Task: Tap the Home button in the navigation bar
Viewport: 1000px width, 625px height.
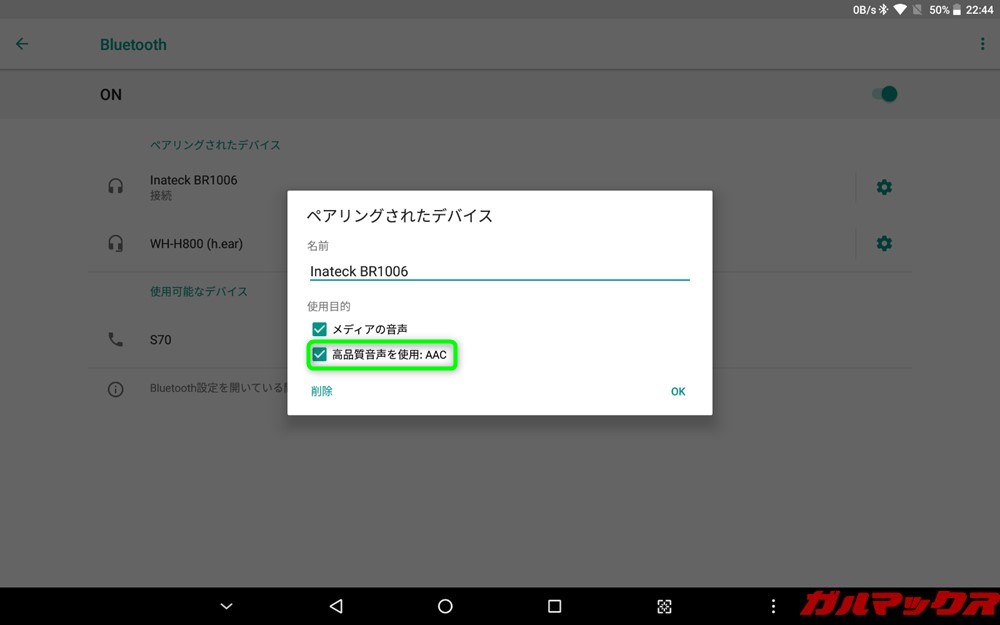Action: pyautogui.click(x=444, y=606)
